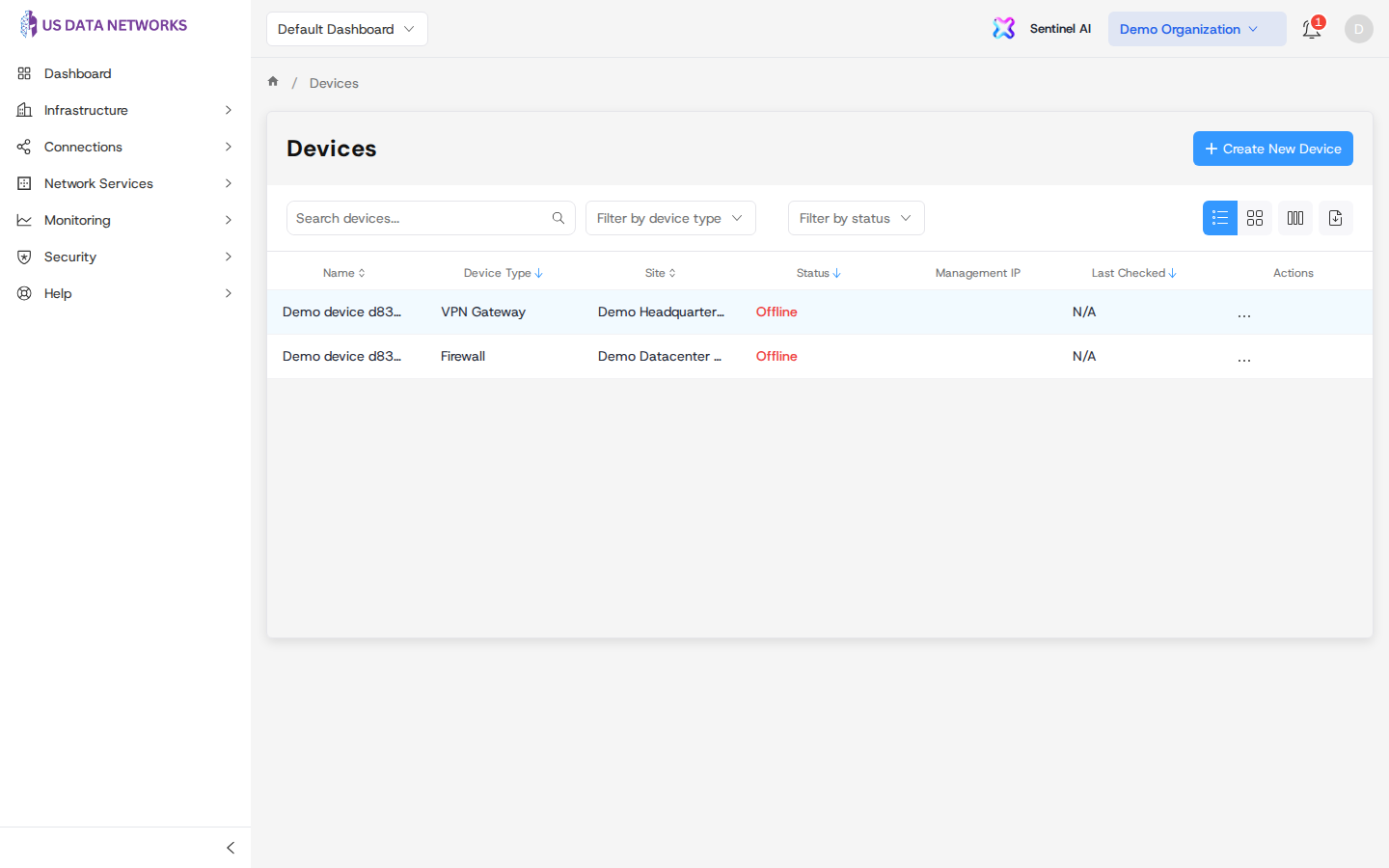1389x868 pixels.
Task: Switch to list view
Action: 1220,218
